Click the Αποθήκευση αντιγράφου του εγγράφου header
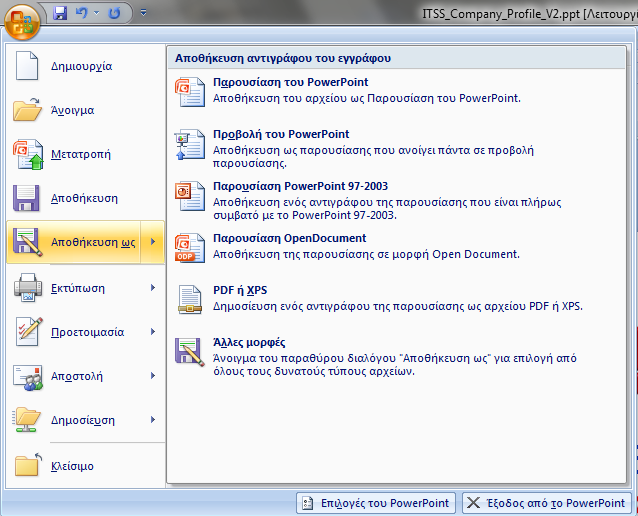638x516 pixels. 283,59
